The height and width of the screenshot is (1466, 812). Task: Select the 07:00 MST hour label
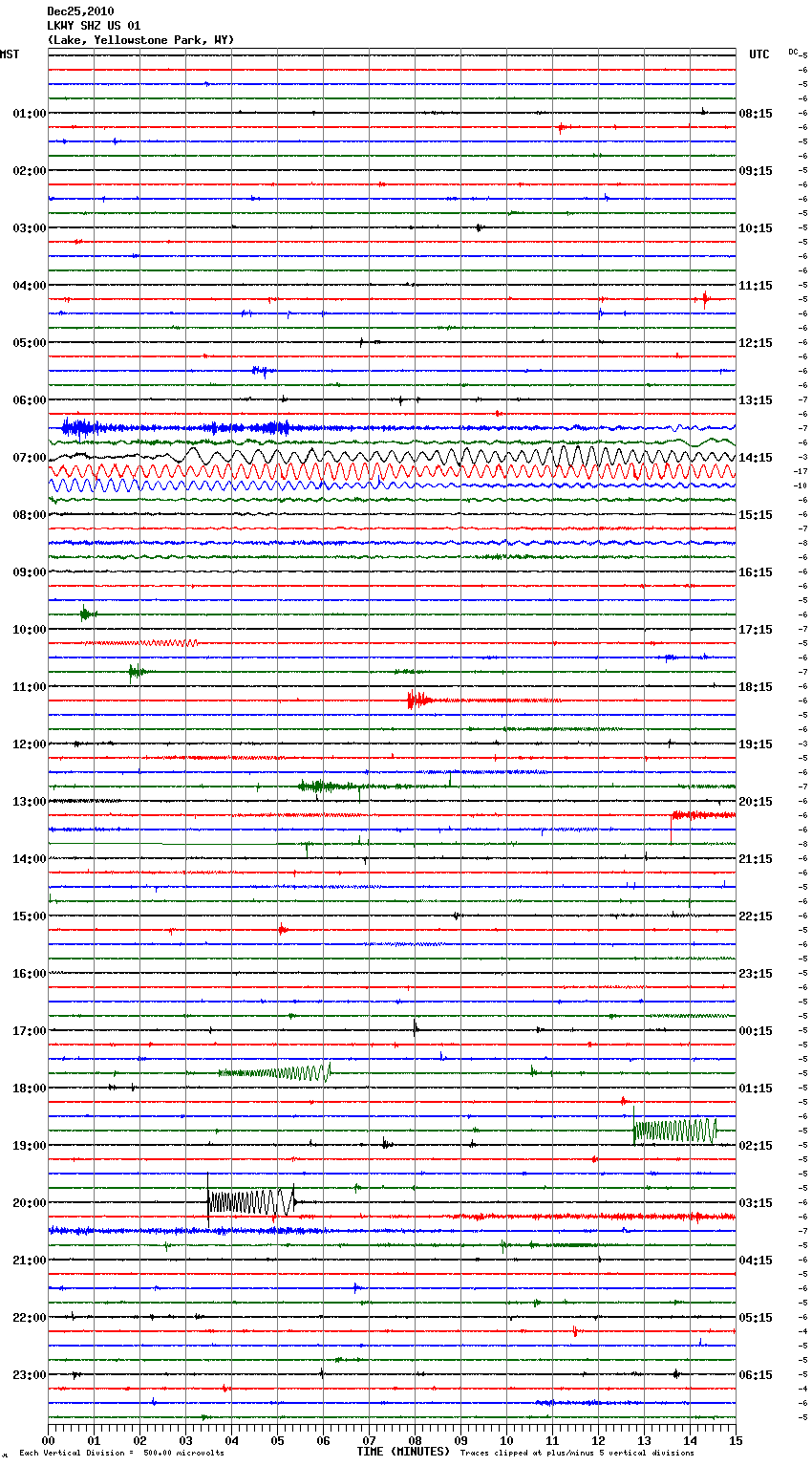pyautogui.click(x=30, y=458)
